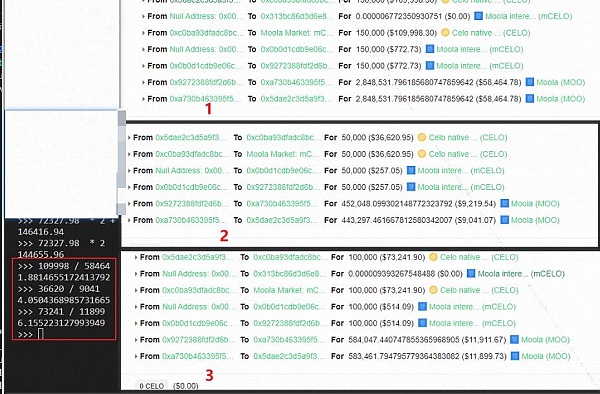Open Moola (MOO) token link beside $11,911.67
The image size is (600, 394).
tap(545, 339)
